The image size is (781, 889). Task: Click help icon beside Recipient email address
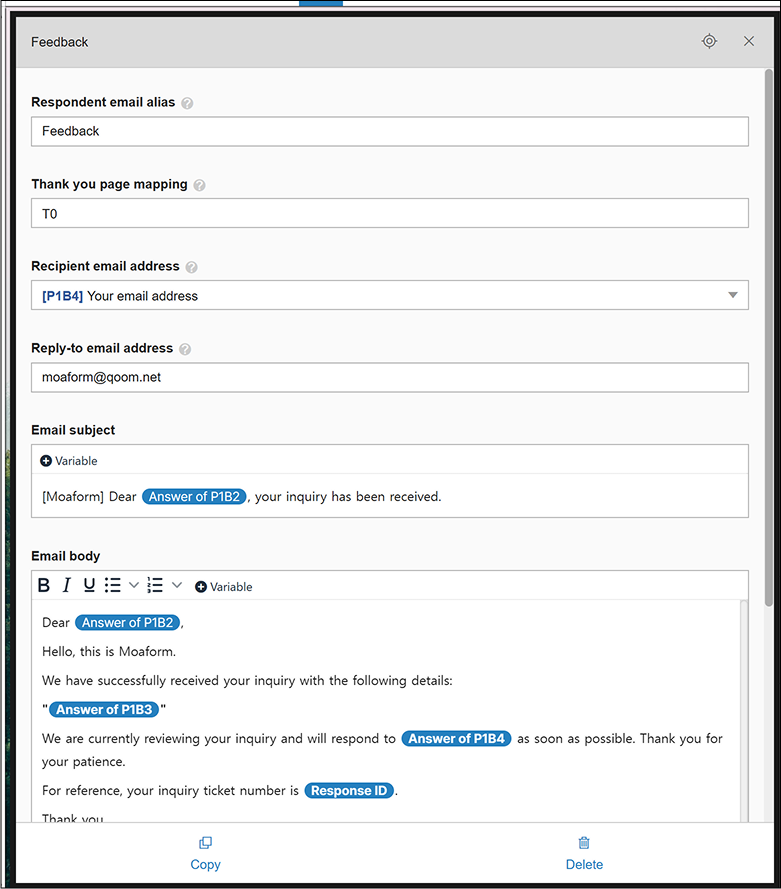(192, 267)
